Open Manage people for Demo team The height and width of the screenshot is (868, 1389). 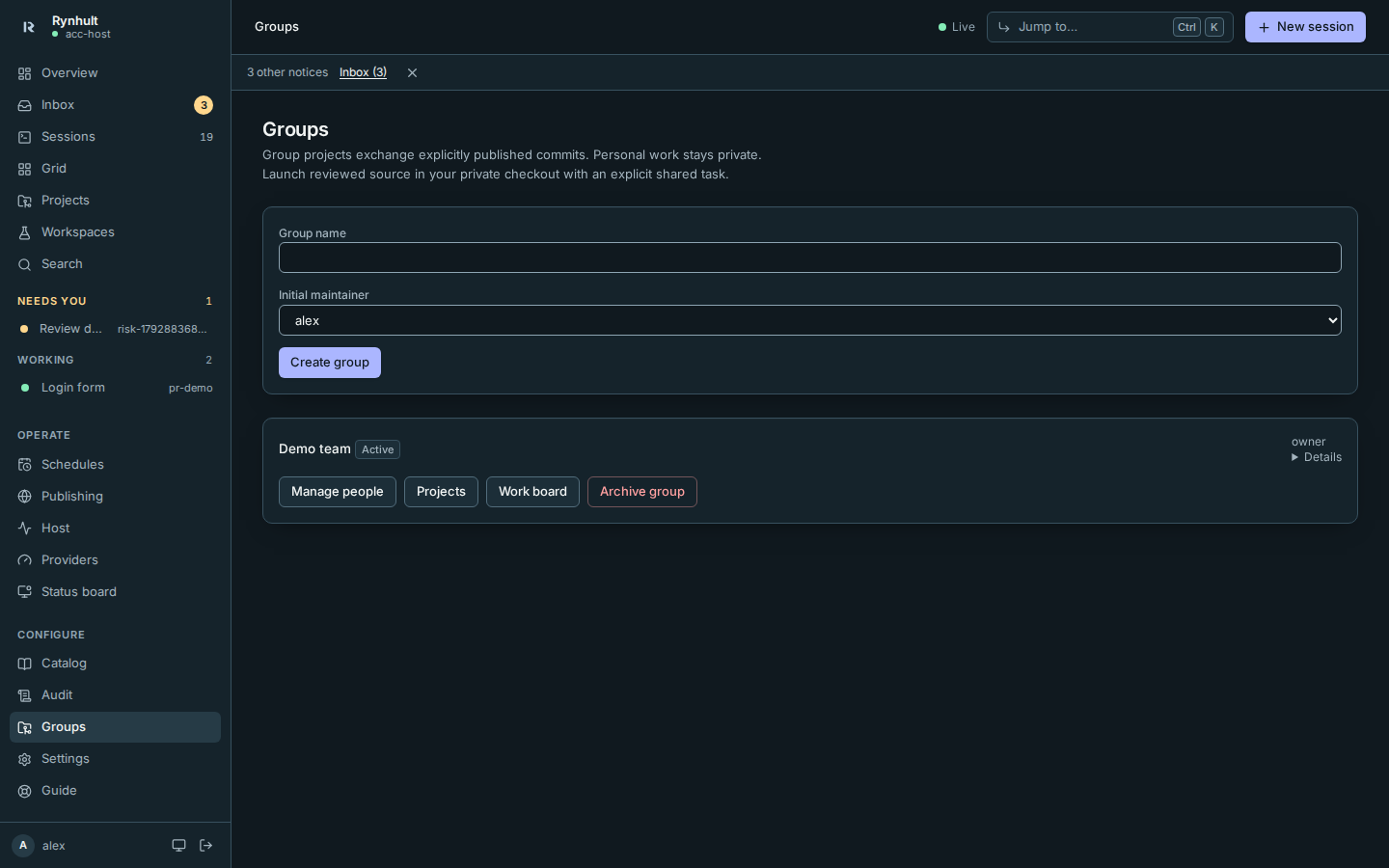pos(338,492)
